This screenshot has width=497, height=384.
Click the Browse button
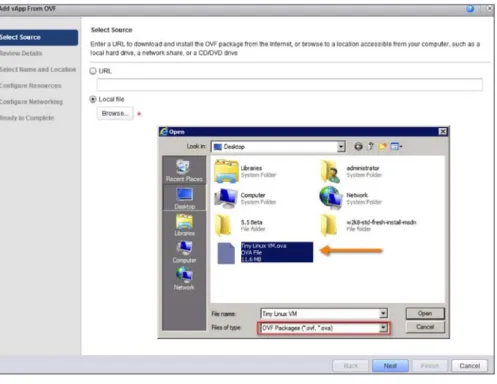[x=115, y=113]
